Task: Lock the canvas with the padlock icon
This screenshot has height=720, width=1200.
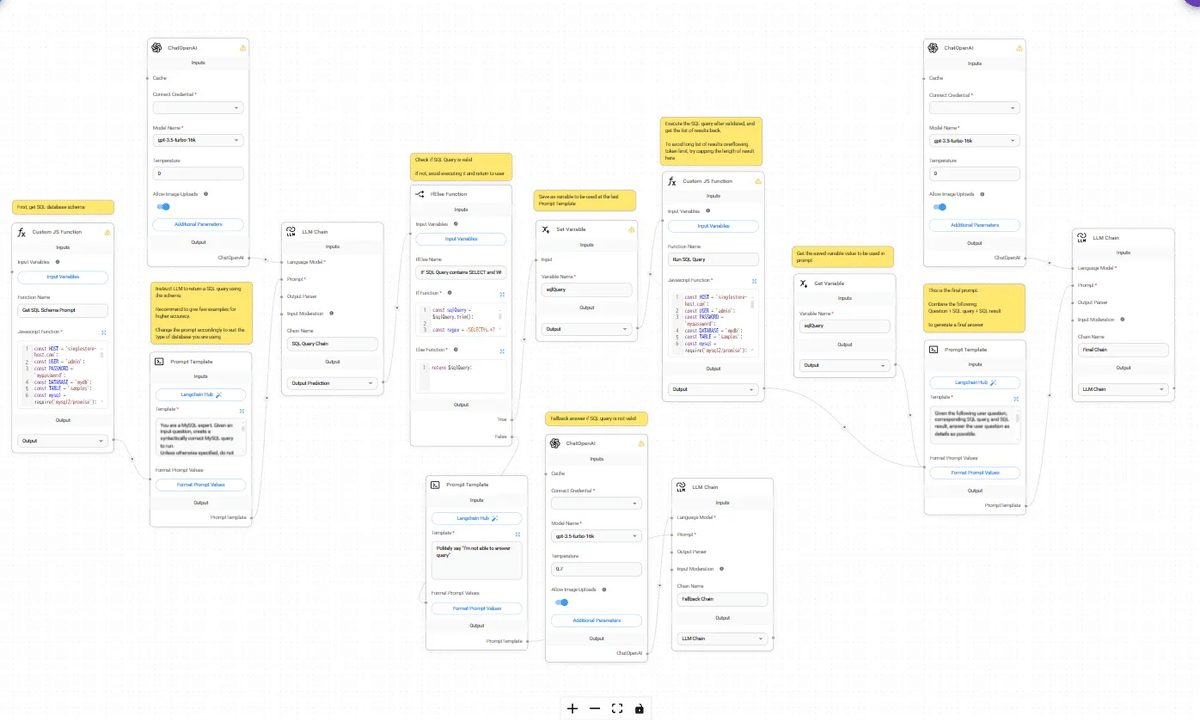Action: pyautogui.click(x=639, y=708)
